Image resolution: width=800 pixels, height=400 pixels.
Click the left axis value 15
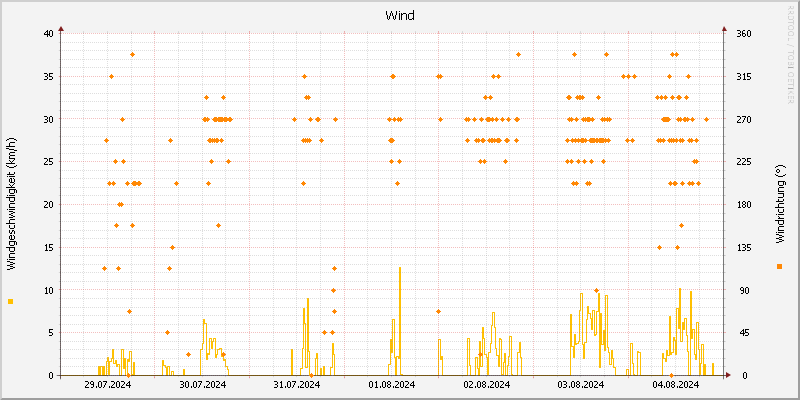tap(48, 247)
